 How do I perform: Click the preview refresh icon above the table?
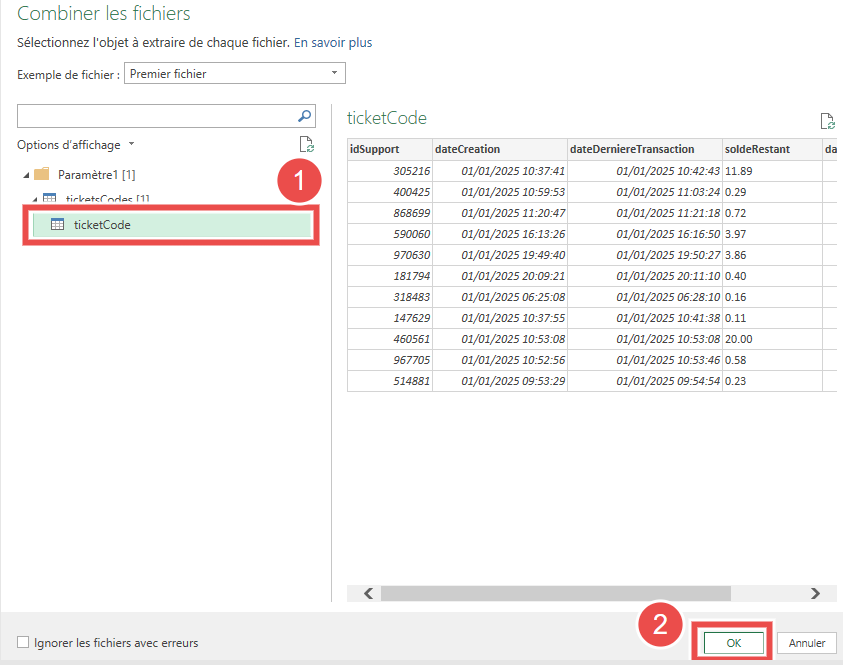[x=827, y=121]
